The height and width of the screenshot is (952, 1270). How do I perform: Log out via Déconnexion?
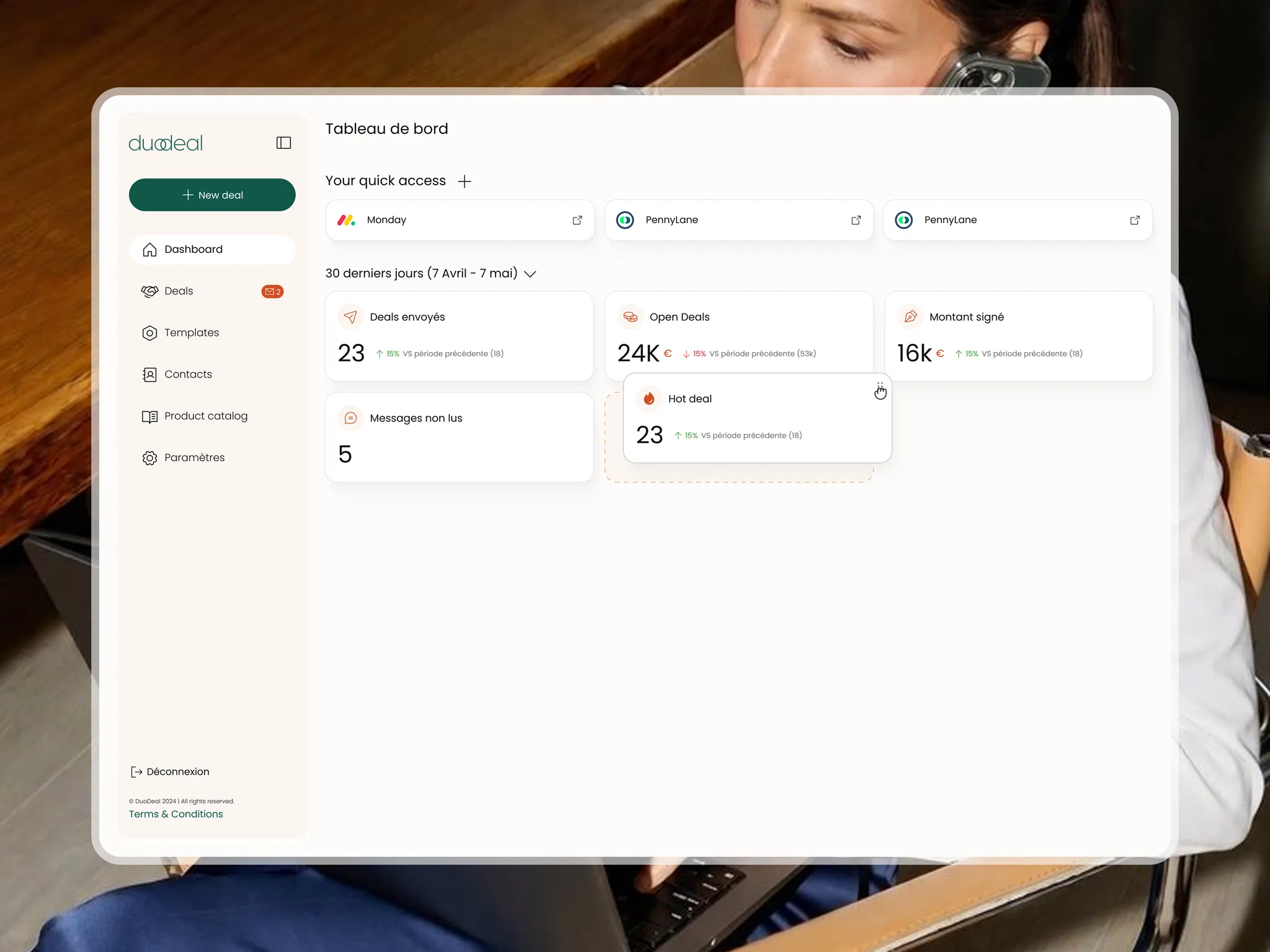tap(170, 772)
